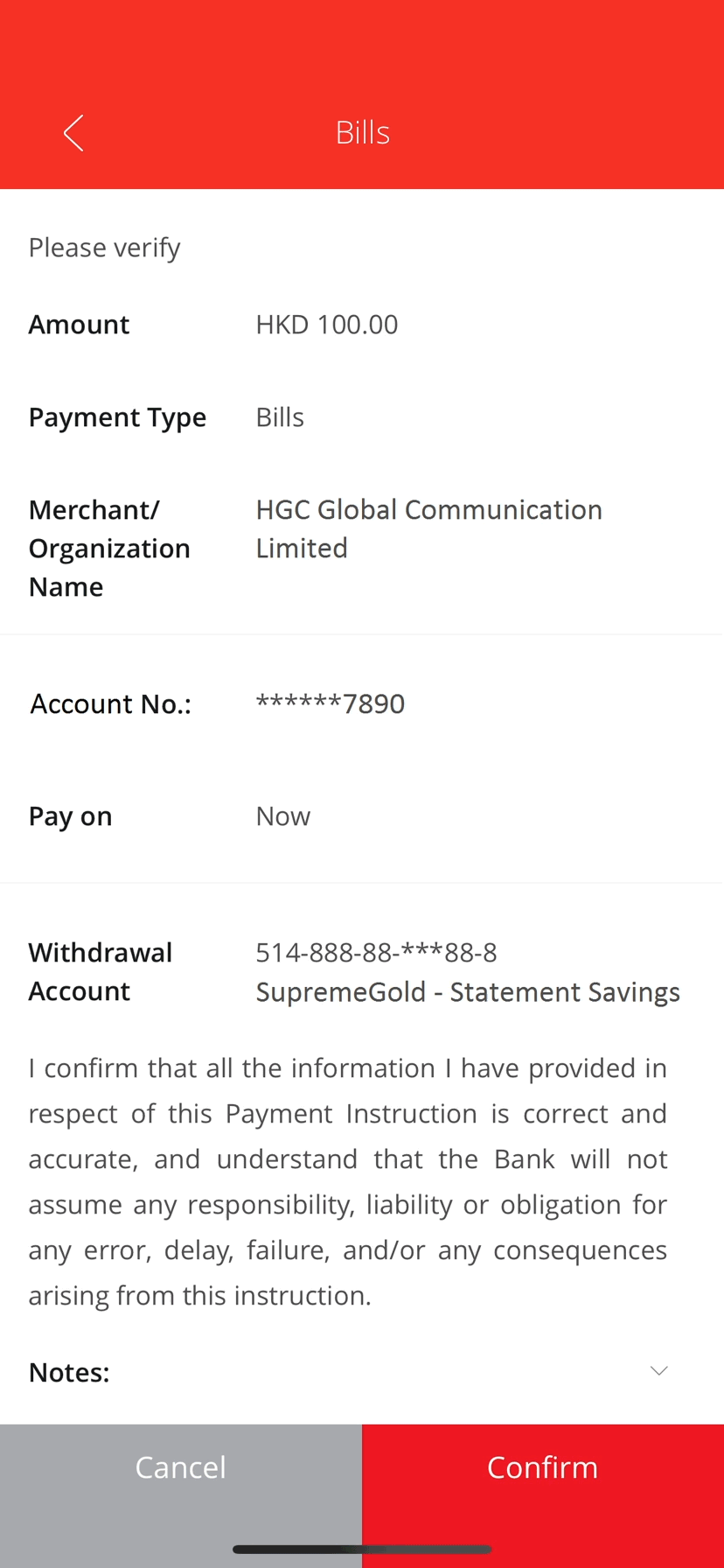The height and width of the screenshot is (1568, 724).
Task: Tap SupremeGold - Statement Savings account label
Action: [x=468, y=991]
